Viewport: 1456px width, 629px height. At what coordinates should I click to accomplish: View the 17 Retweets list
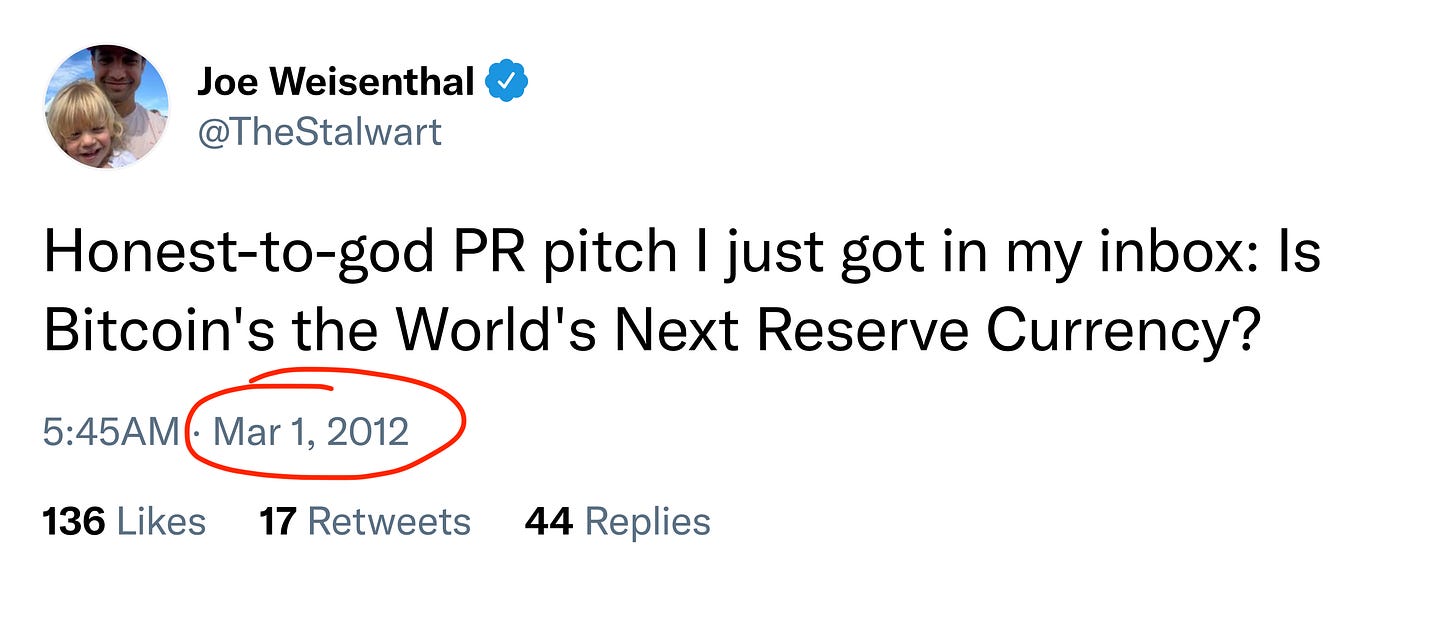[x=364, y=521]
